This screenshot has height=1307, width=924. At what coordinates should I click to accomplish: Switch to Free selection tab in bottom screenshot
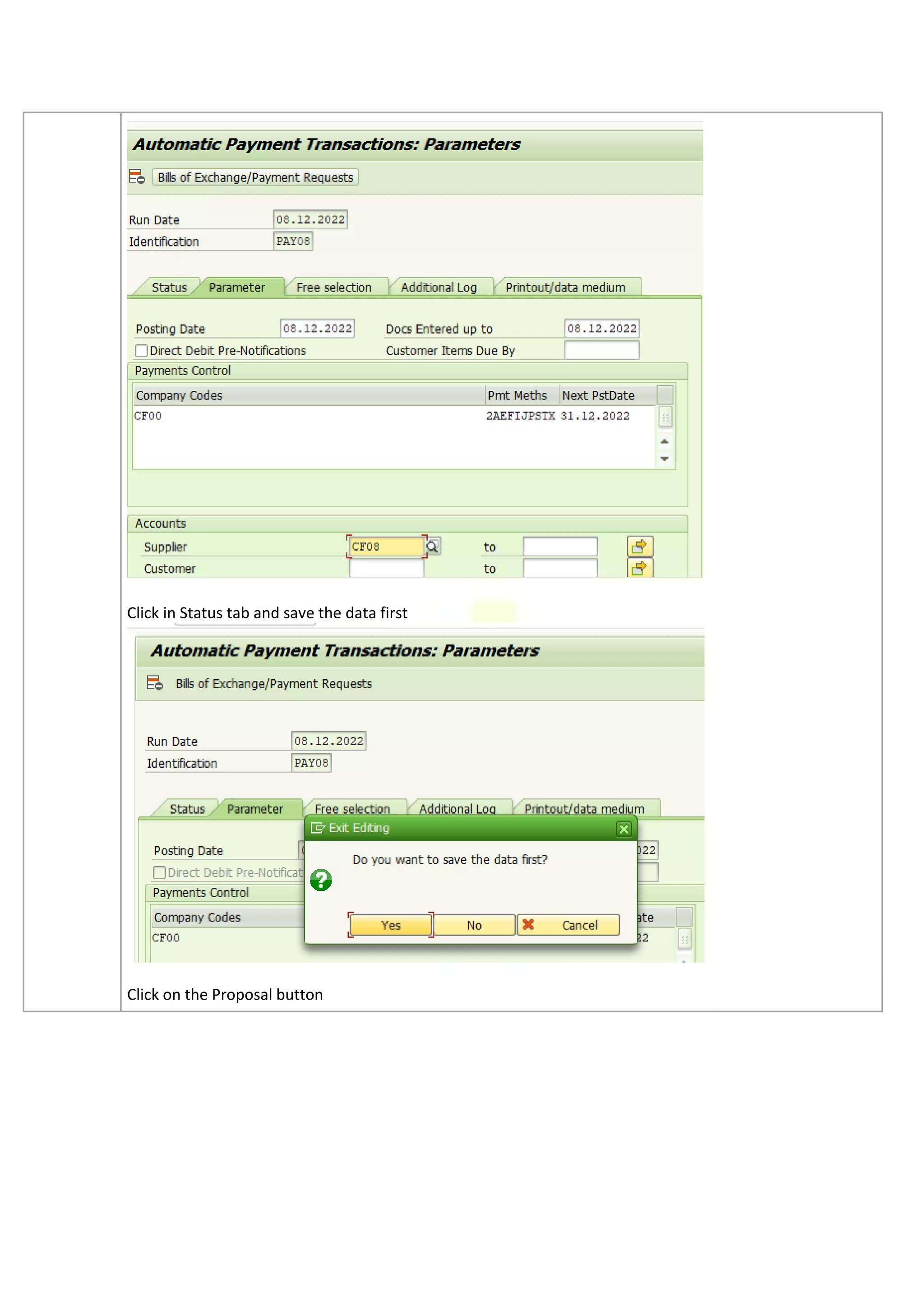352,808
